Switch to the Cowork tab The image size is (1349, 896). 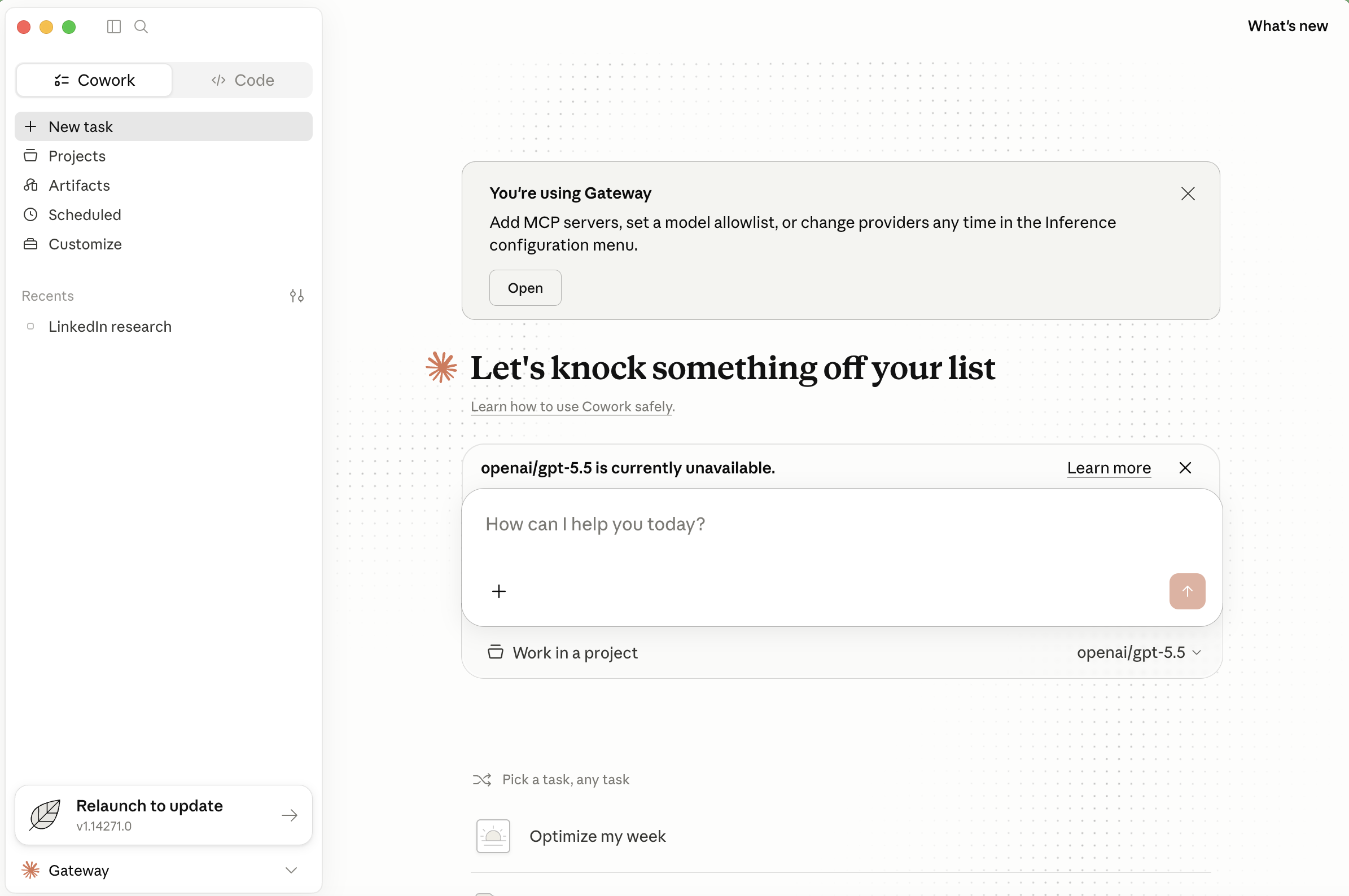tap(94, 80)
